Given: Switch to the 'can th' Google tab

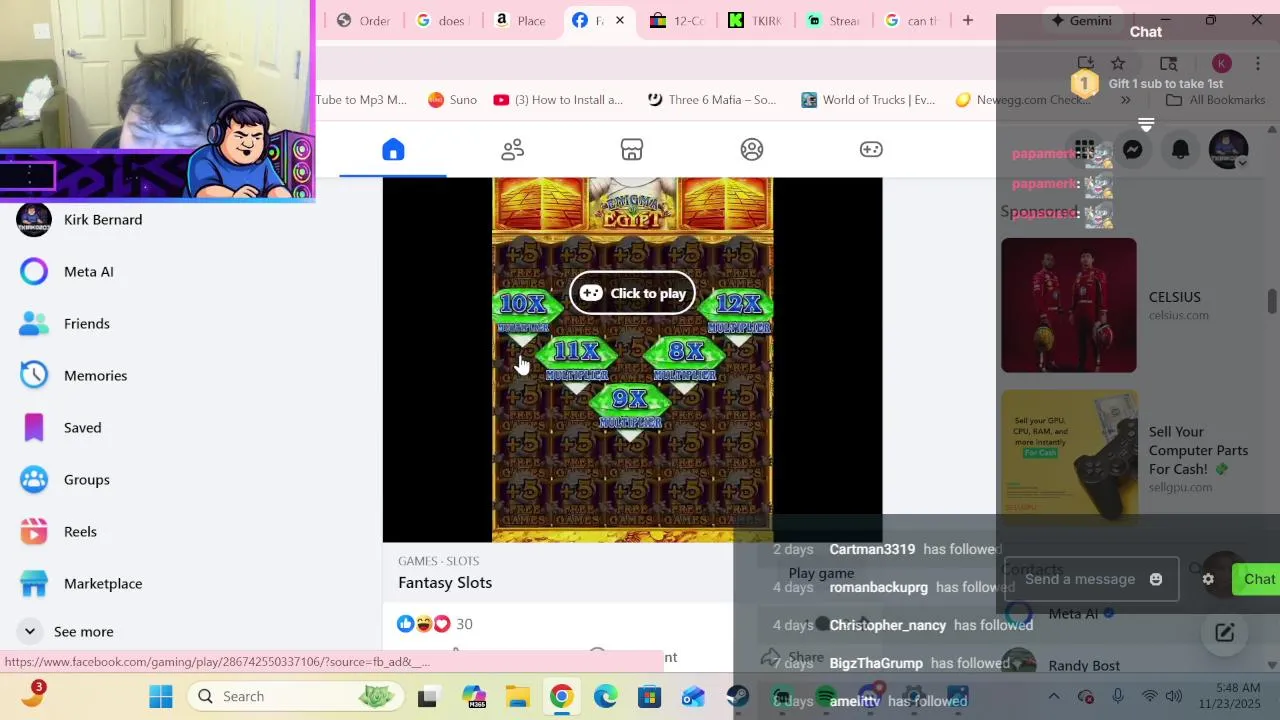Looking at the screenshot, I should tap(911, 20).
